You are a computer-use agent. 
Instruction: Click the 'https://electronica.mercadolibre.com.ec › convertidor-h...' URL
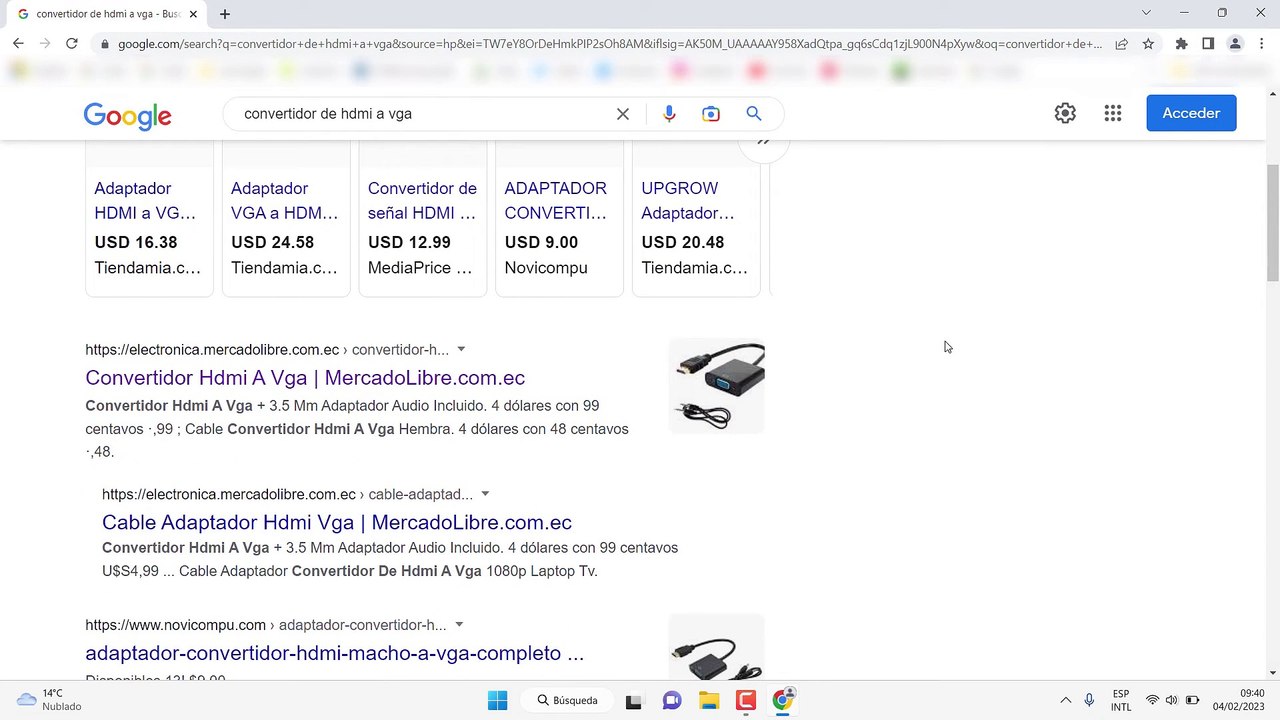[267, 350]
